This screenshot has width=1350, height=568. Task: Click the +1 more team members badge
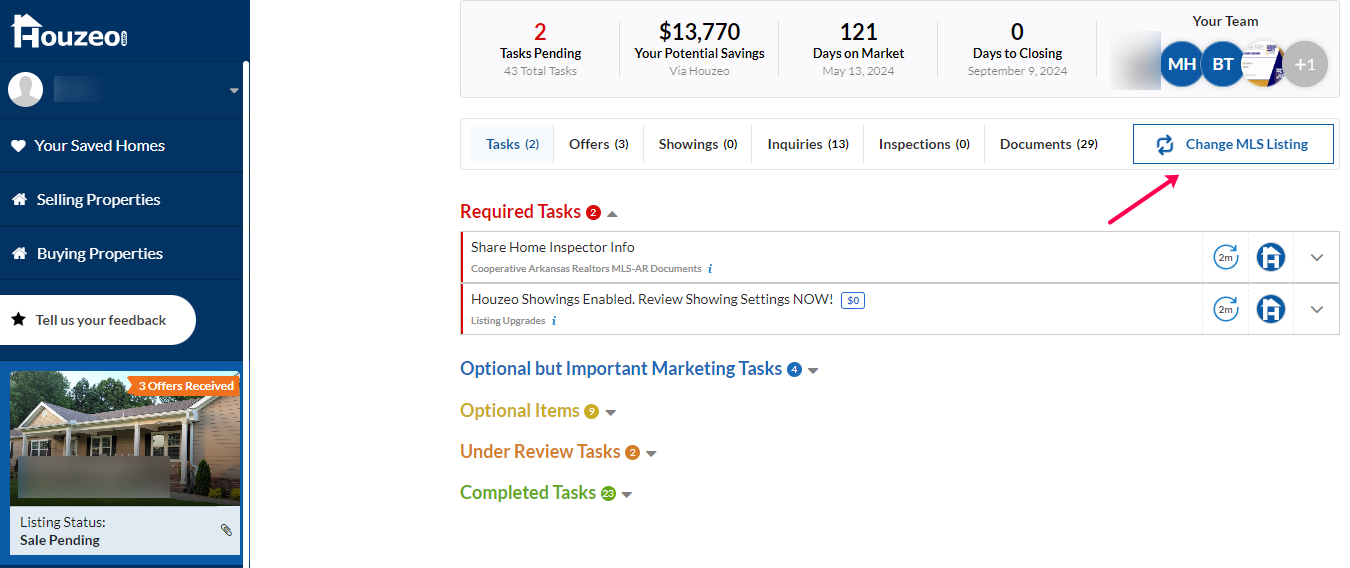(1305, 64)
